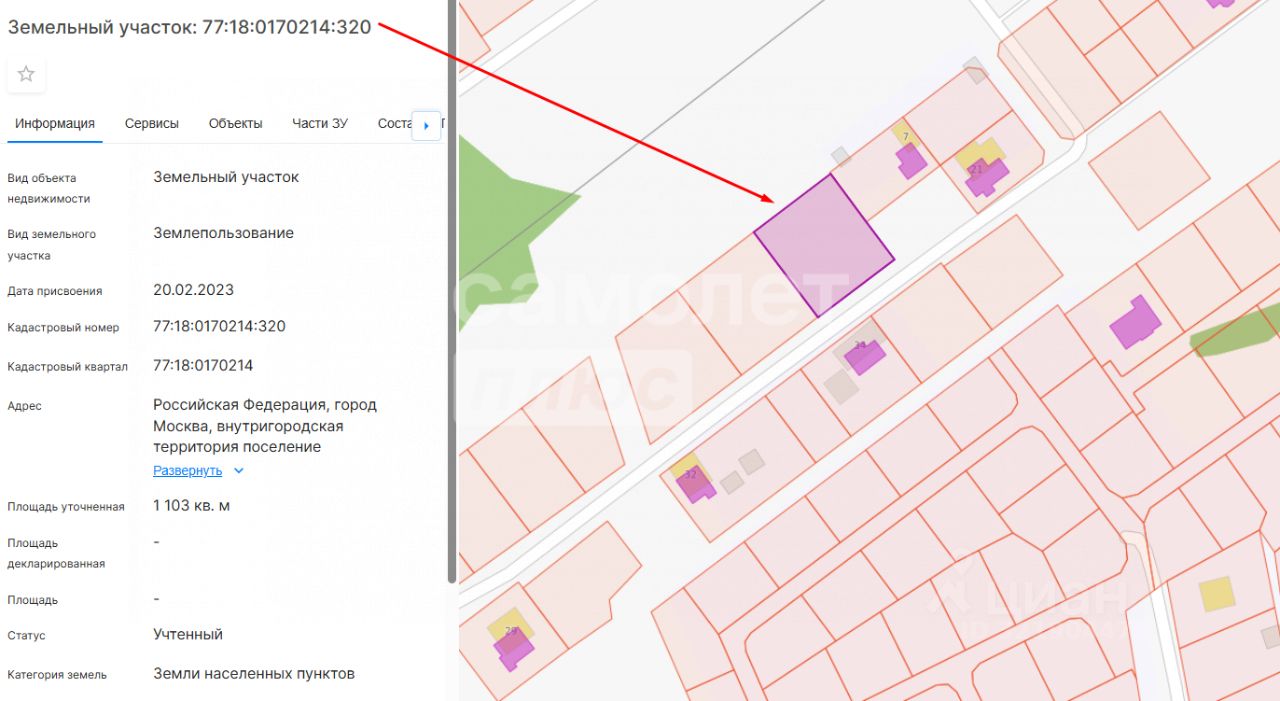Expand the full address with chevron arrow
The image size is (1280, 701).
238,471
